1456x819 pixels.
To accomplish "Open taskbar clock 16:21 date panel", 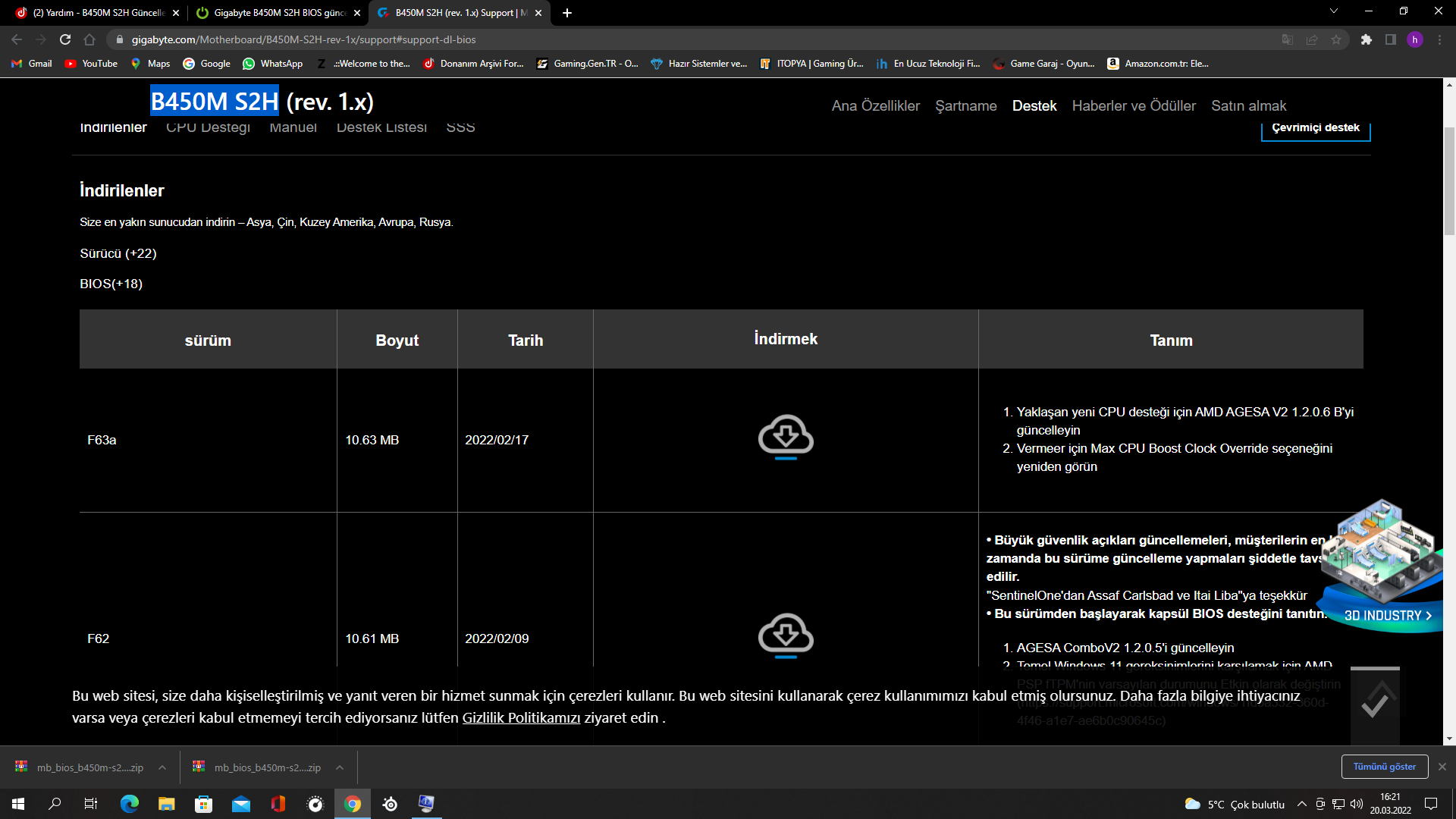I will tap(1390, 804).
